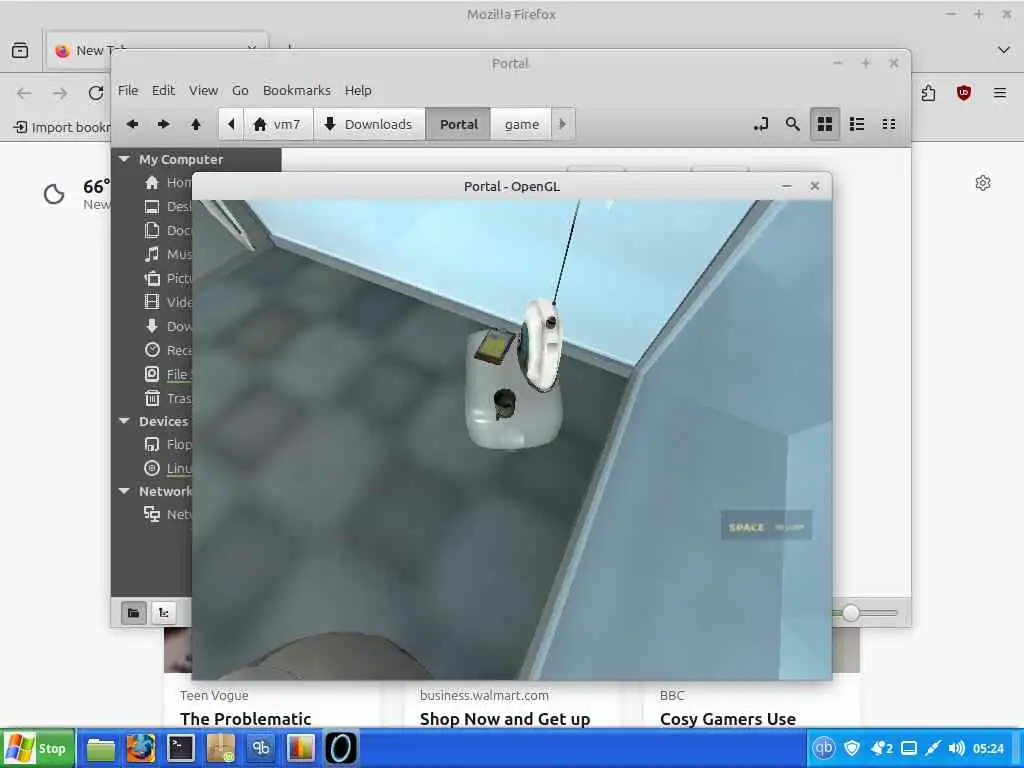Open the Cosy Gamers Use article

pos(728,719)
